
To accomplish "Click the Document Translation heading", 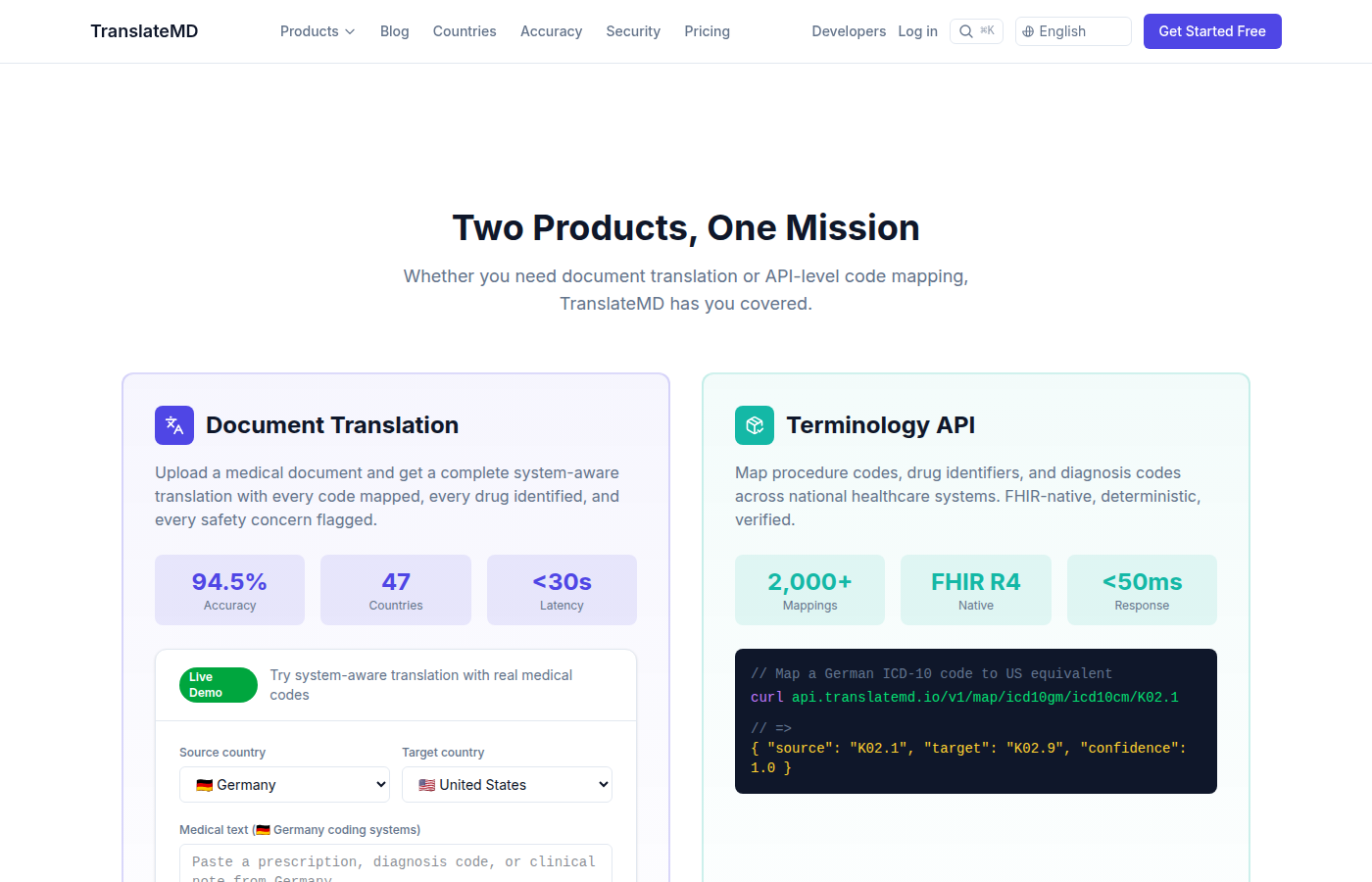I will [332, 425].
